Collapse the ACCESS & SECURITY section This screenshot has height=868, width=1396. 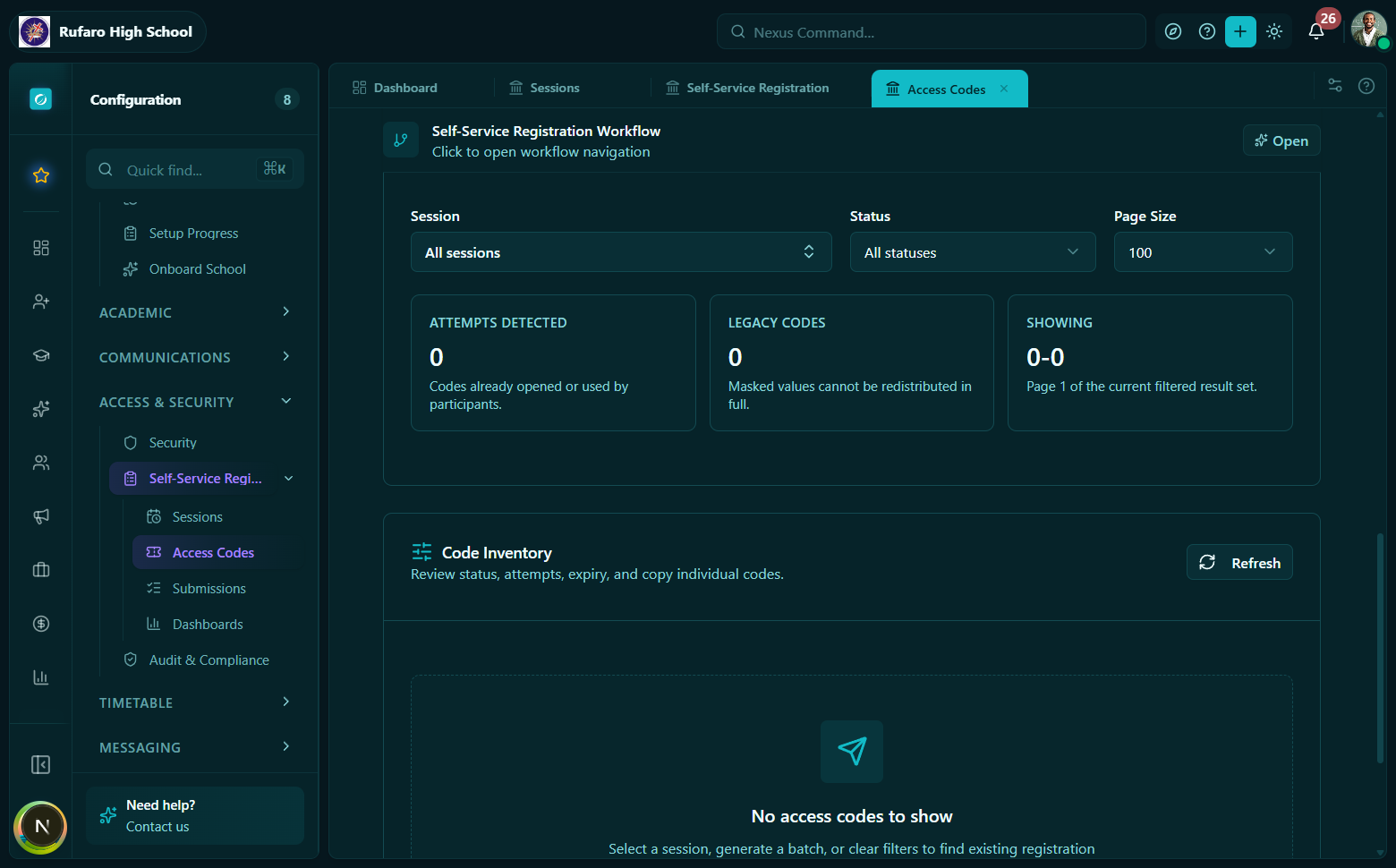pyautogui.click(x=195, y=402)
